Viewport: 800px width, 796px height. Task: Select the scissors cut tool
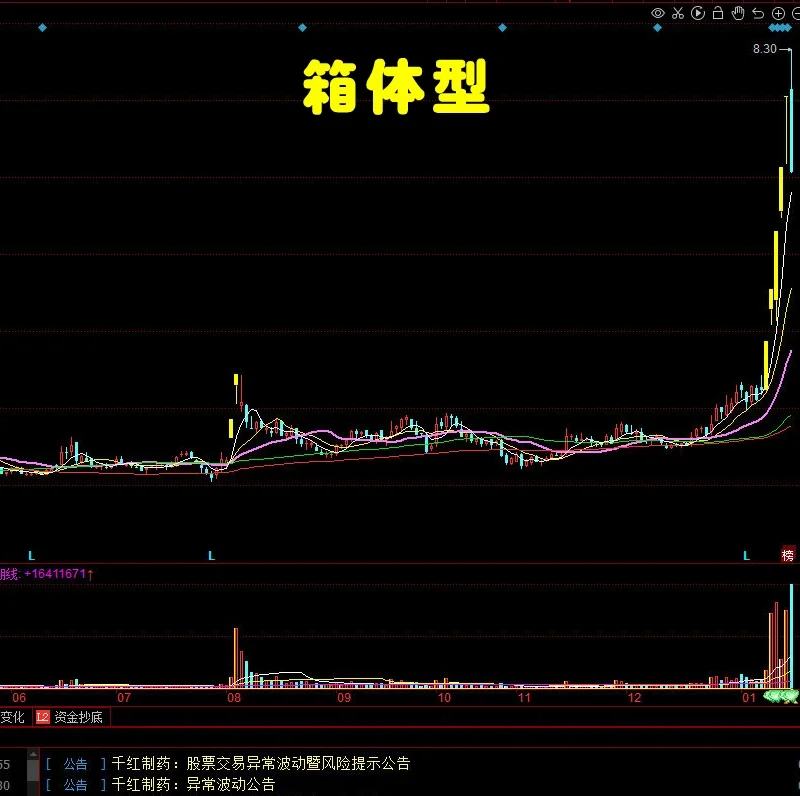(678, 13)
